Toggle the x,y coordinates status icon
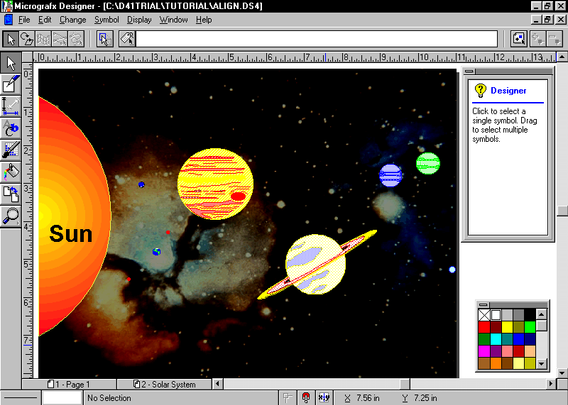Image resolution: width=568 pixels, height=405 pixels. pos(324,398)
